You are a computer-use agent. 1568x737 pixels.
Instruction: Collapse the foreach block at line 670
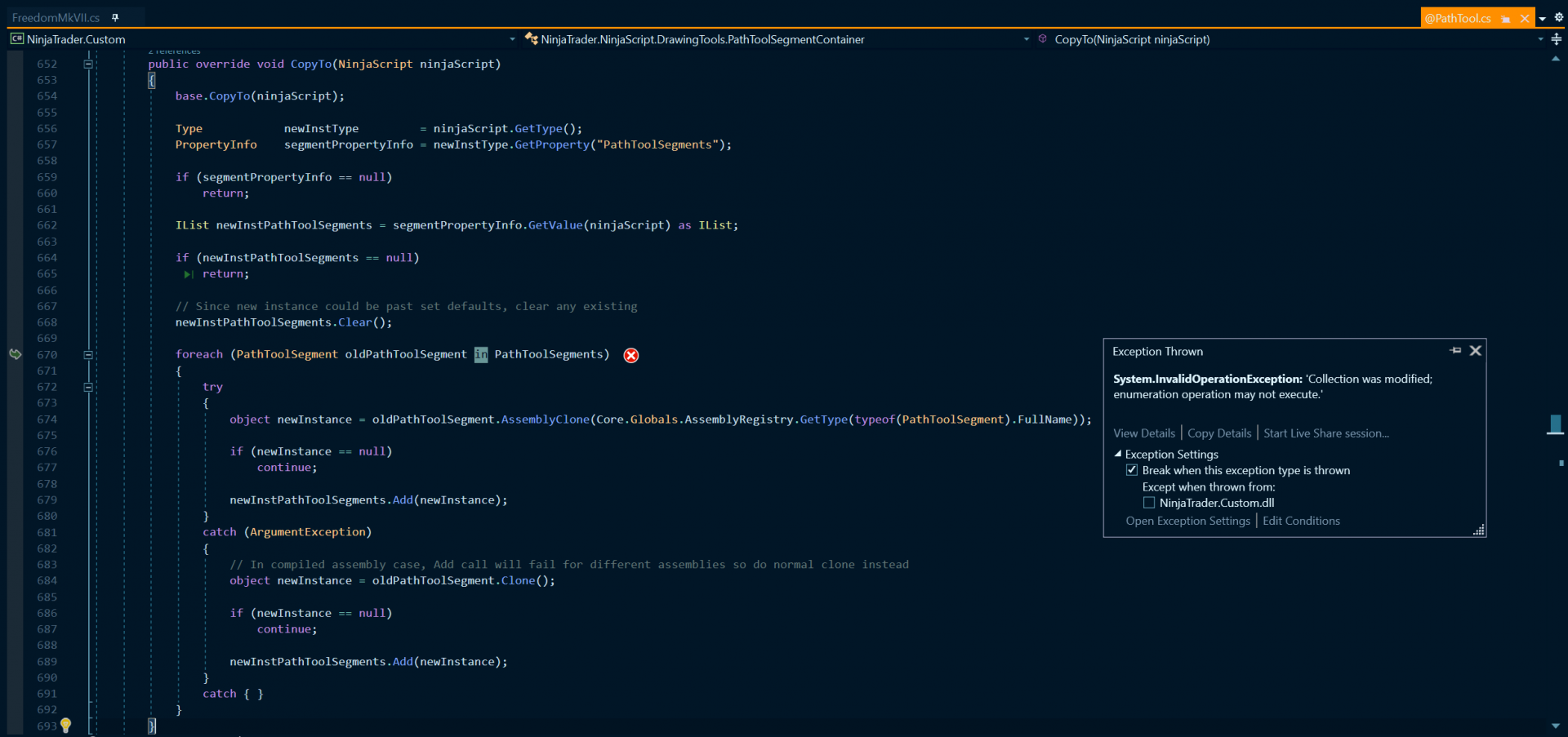(88, 355)
